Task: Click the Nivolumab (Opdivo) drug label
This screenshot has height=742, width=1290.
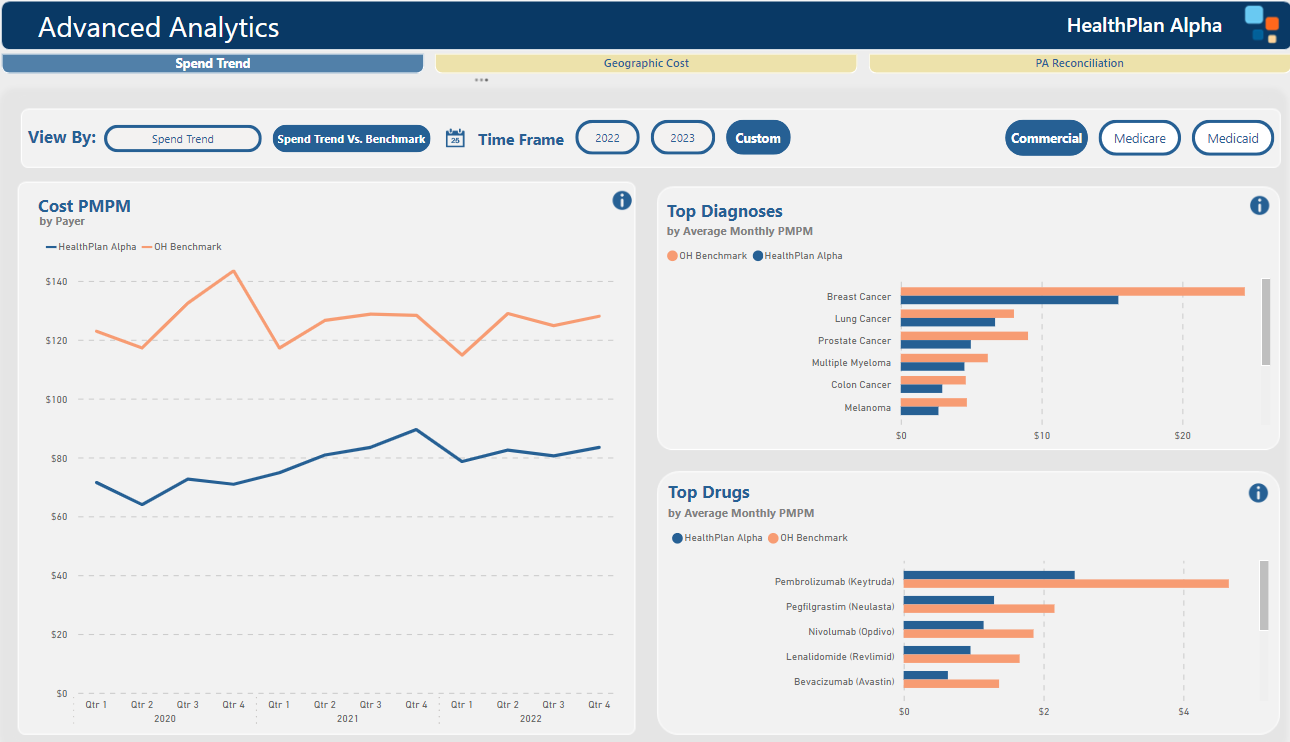Action: pos(851,632)
